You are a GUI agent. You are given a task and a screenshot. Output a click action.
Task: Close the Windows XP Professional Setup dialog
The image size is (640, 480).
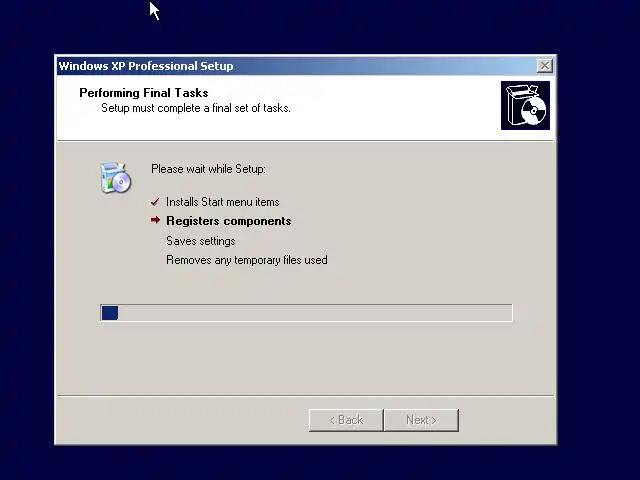pyautogui.click(x=544, y=66)
